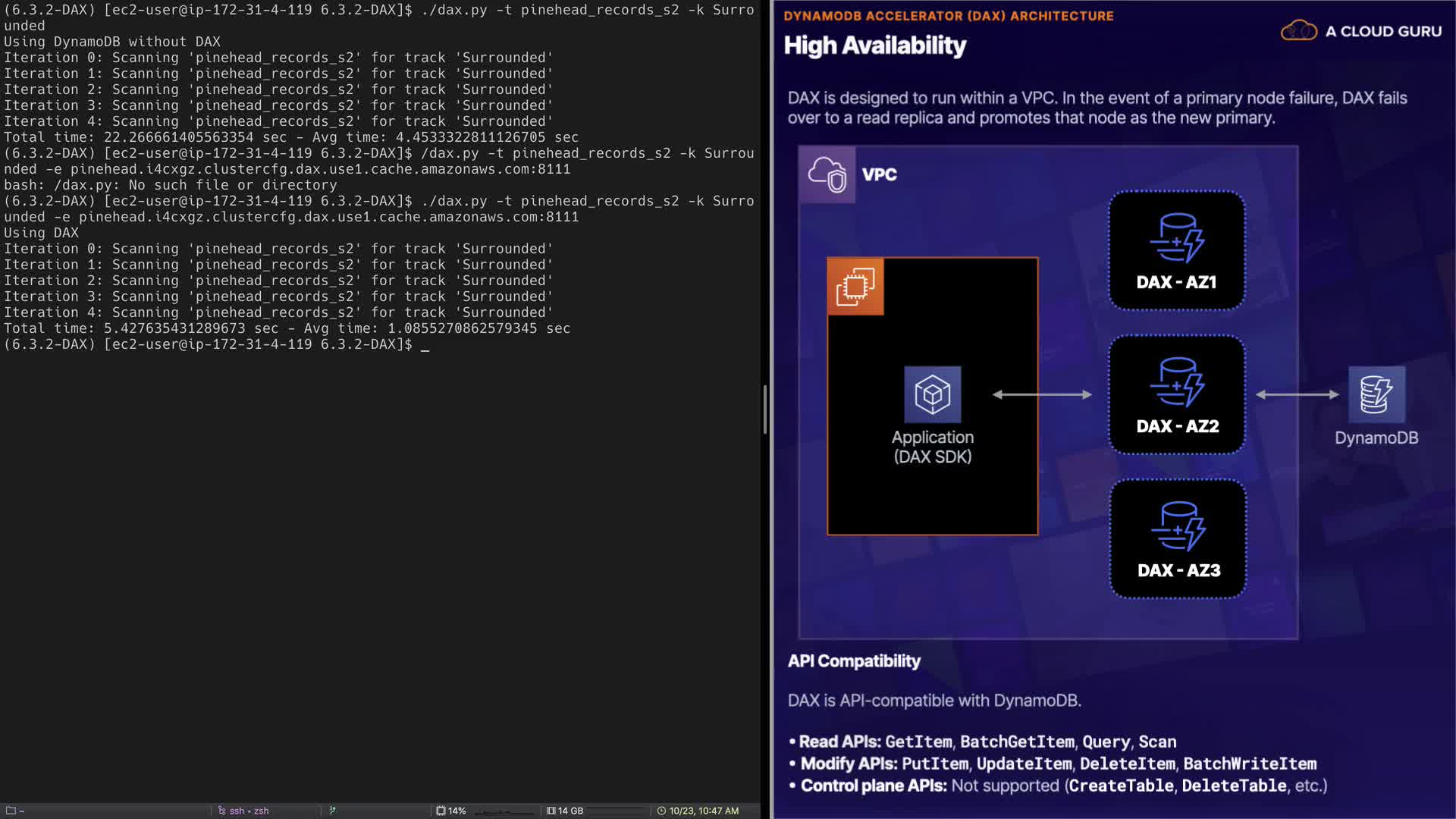
Task: Click the VPC cloud shield icon
Action: pos(827,174)
